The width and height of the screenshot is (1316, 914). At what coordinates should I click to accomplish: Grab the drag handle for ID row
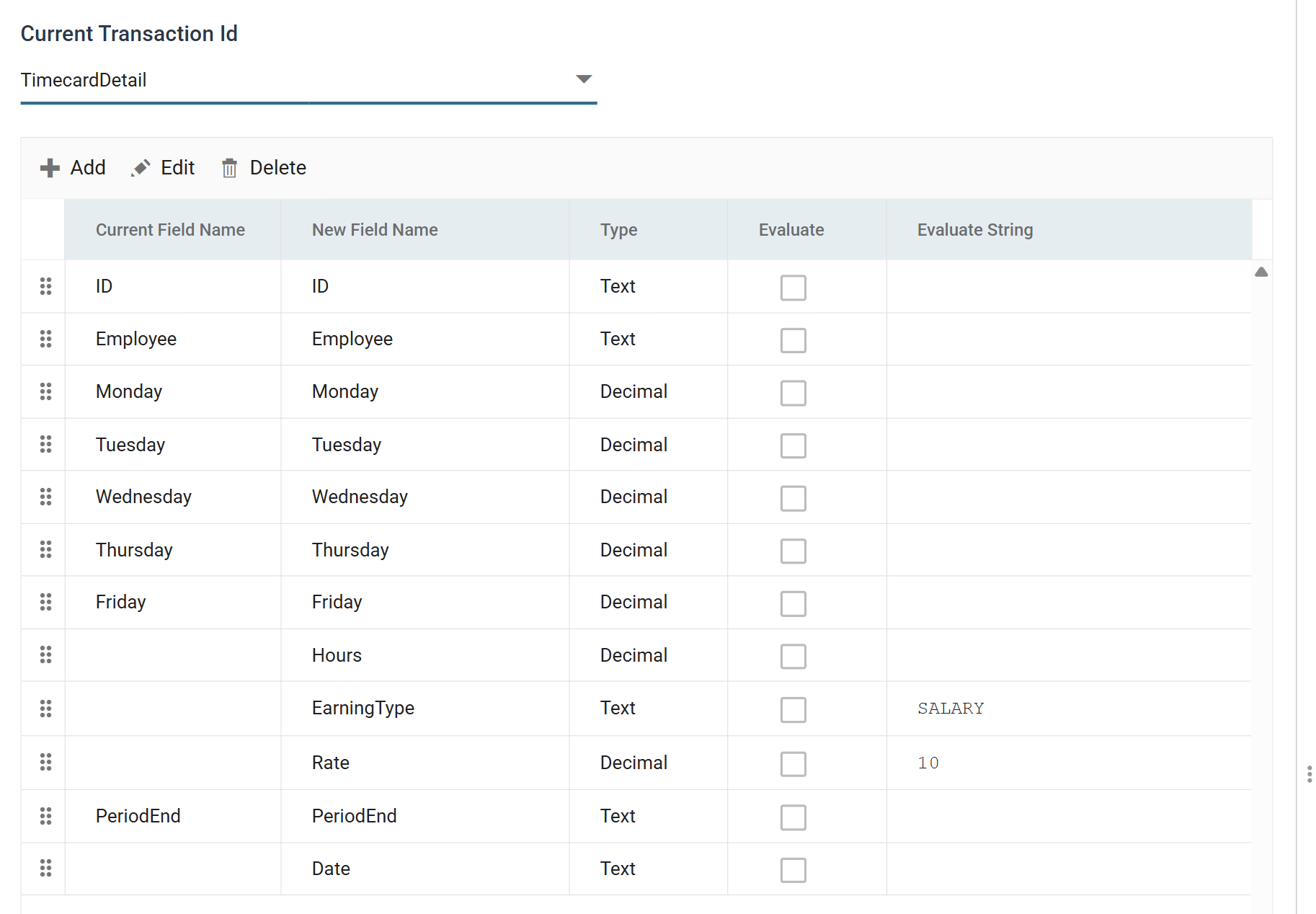pyautogui.click(x=45, y=286)
